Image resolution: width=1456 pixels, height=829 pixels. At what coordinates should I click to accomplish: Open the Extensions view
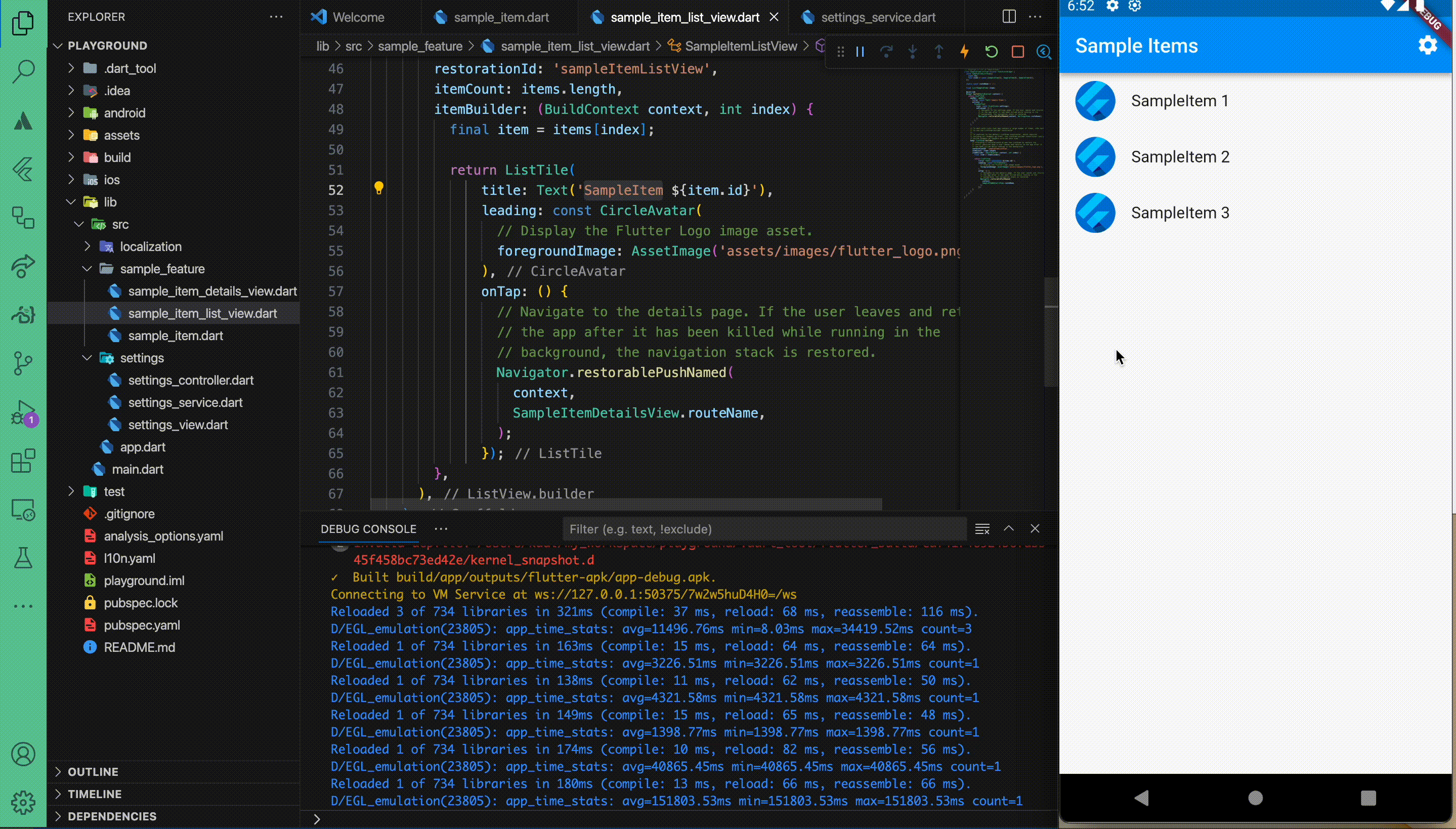[x=23, y=461]
